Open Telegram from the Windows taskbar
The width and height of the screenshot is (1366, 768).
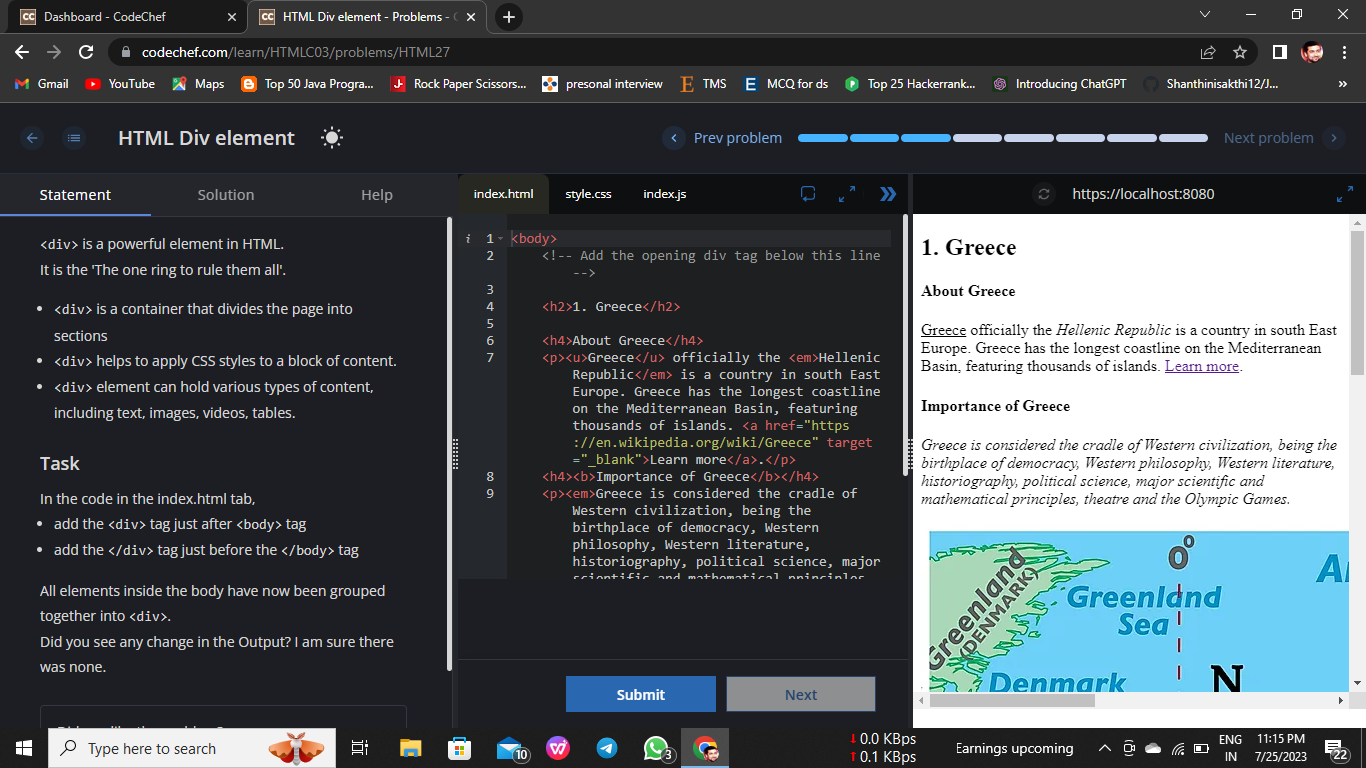pyautogui.click(x=607, y=748)
